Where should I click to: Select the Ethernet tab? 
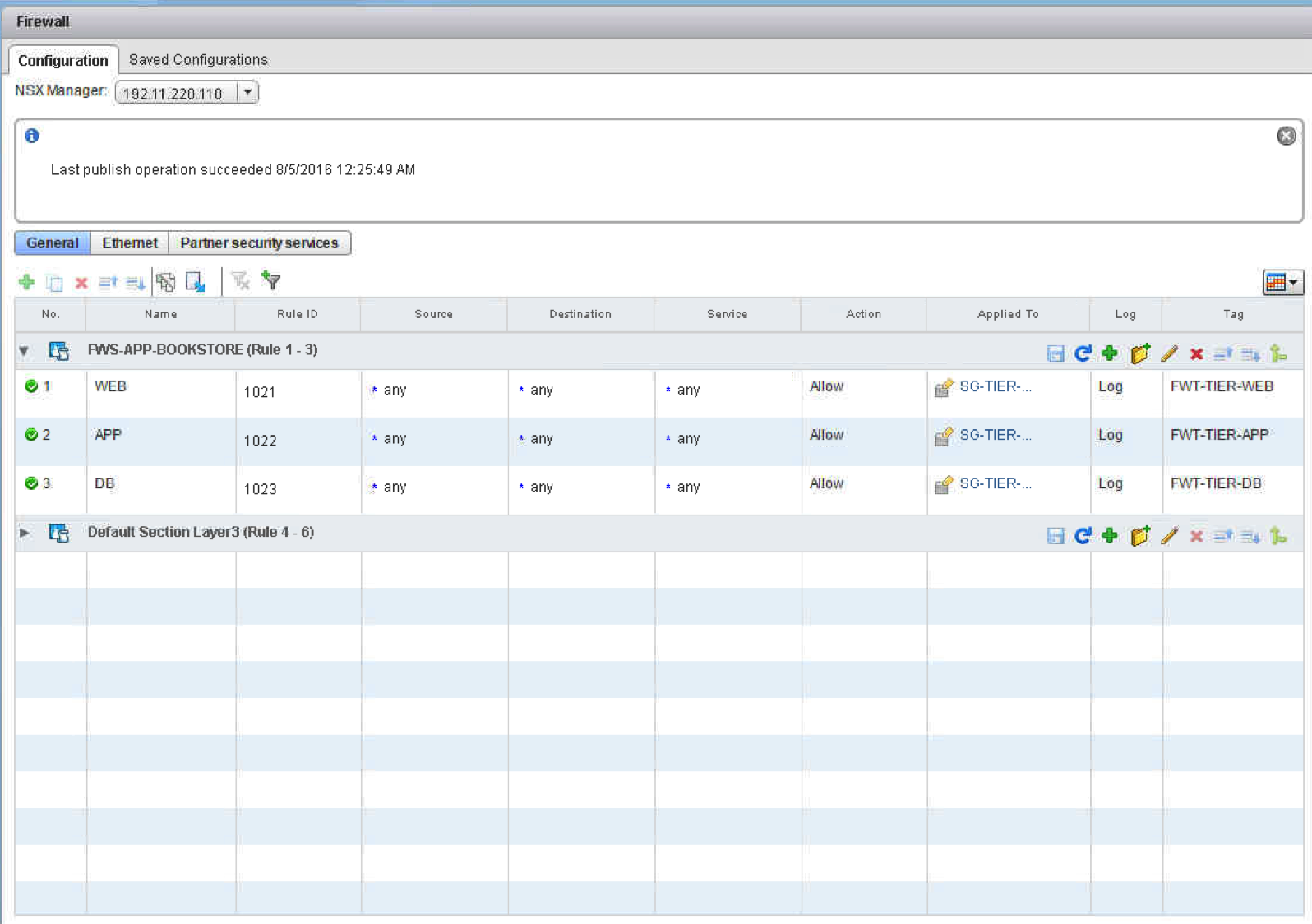tap(130, 243)
